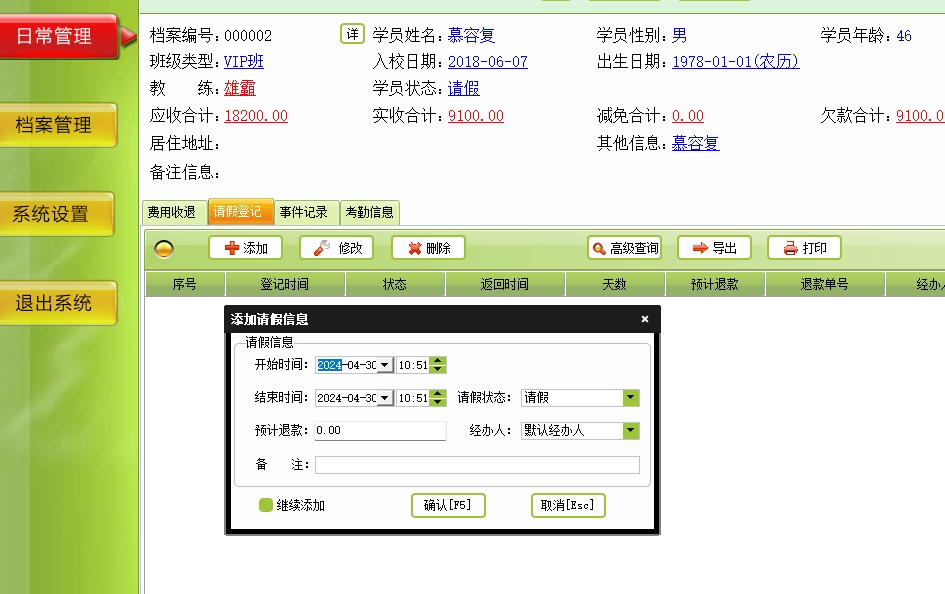Expand the 经办人 dropdown

[x=630, y=430]
